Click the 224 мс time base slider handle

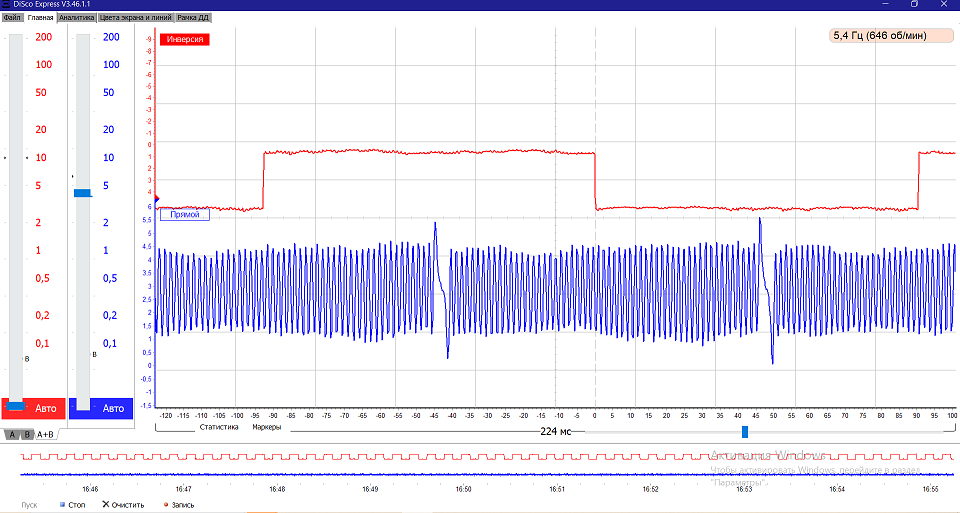click(x=745, y=432)
